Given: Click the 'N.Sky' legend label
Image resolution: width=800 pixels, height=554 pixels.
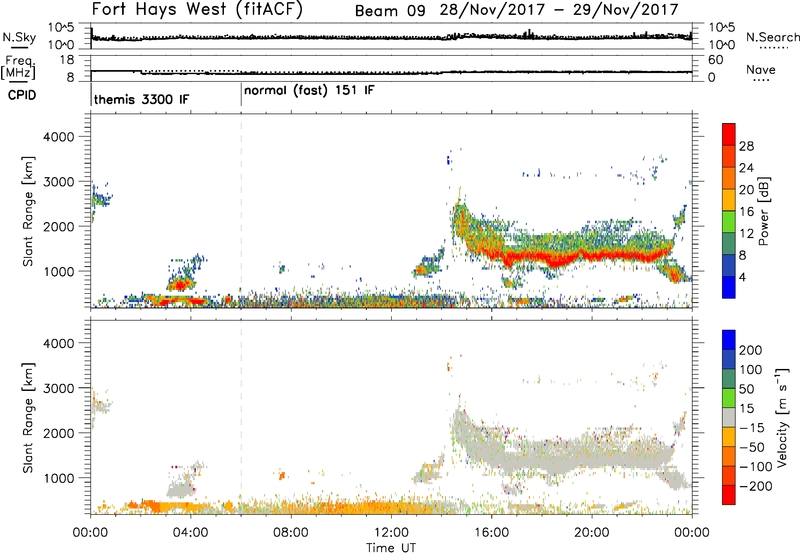Looking at the screenshot, I should (19, 38).
